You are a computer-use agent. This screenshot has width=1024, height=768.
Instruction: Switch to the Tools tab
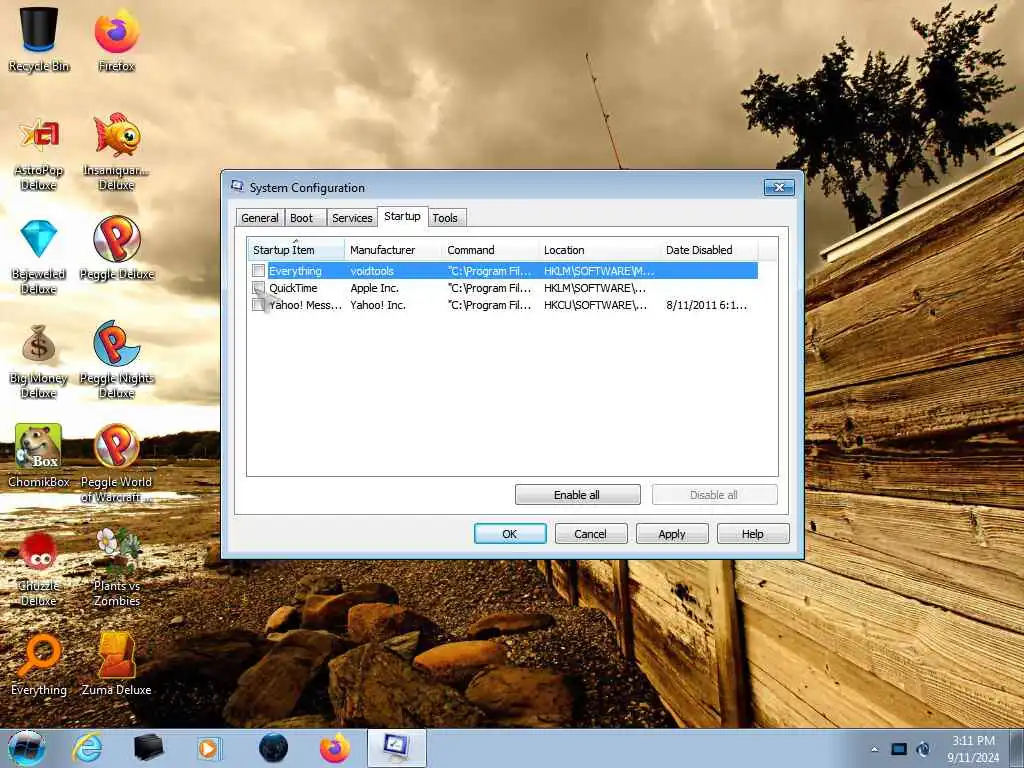(445, 217)
